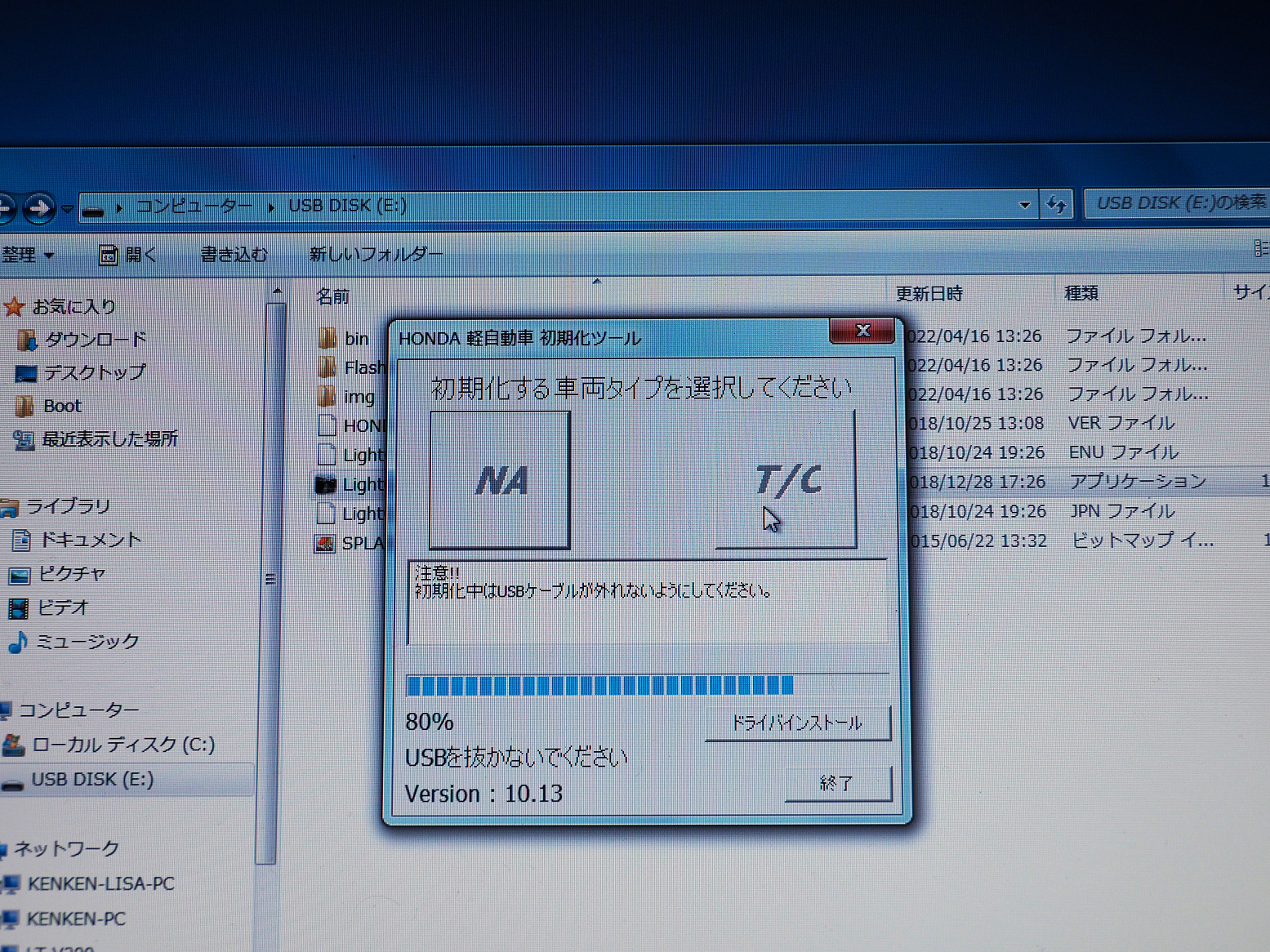Open the ドキュメント library
This screenshot has width=1270, height=952.
click(90, 540)
